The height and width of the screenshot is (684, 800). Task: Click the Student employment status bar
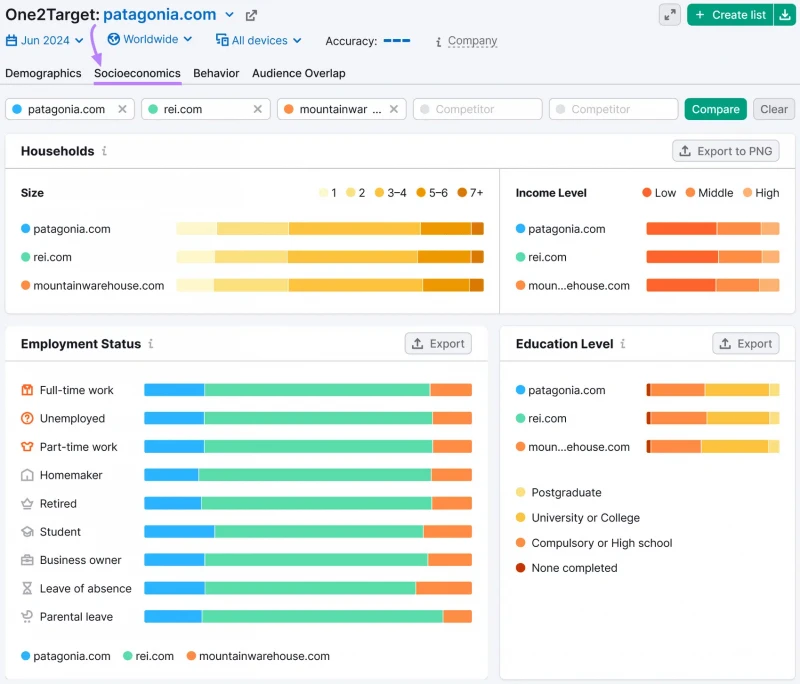308,532
